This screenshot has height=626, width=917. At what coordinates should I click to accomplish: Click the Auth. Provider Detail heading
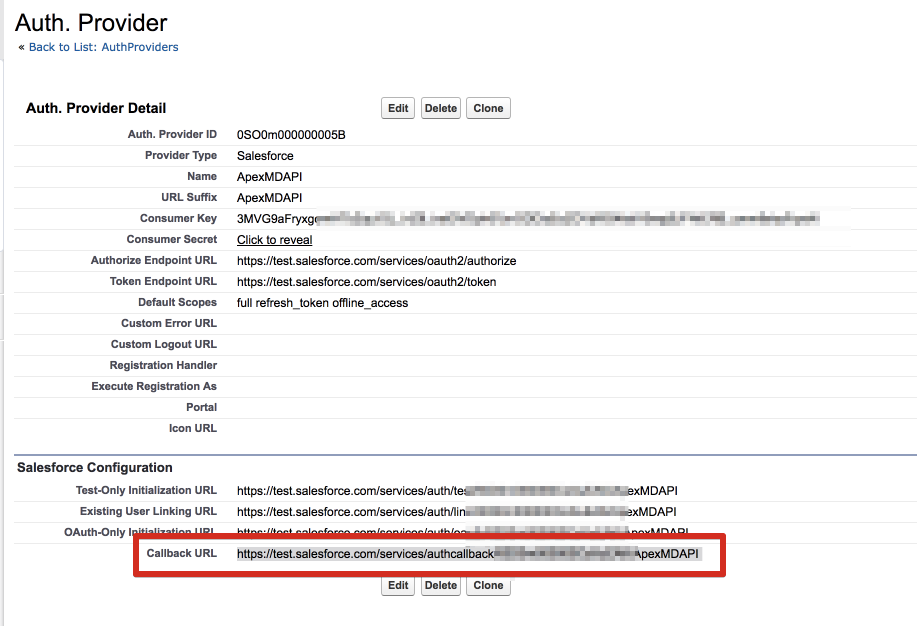pyautogui.click(x=96, y=108)
